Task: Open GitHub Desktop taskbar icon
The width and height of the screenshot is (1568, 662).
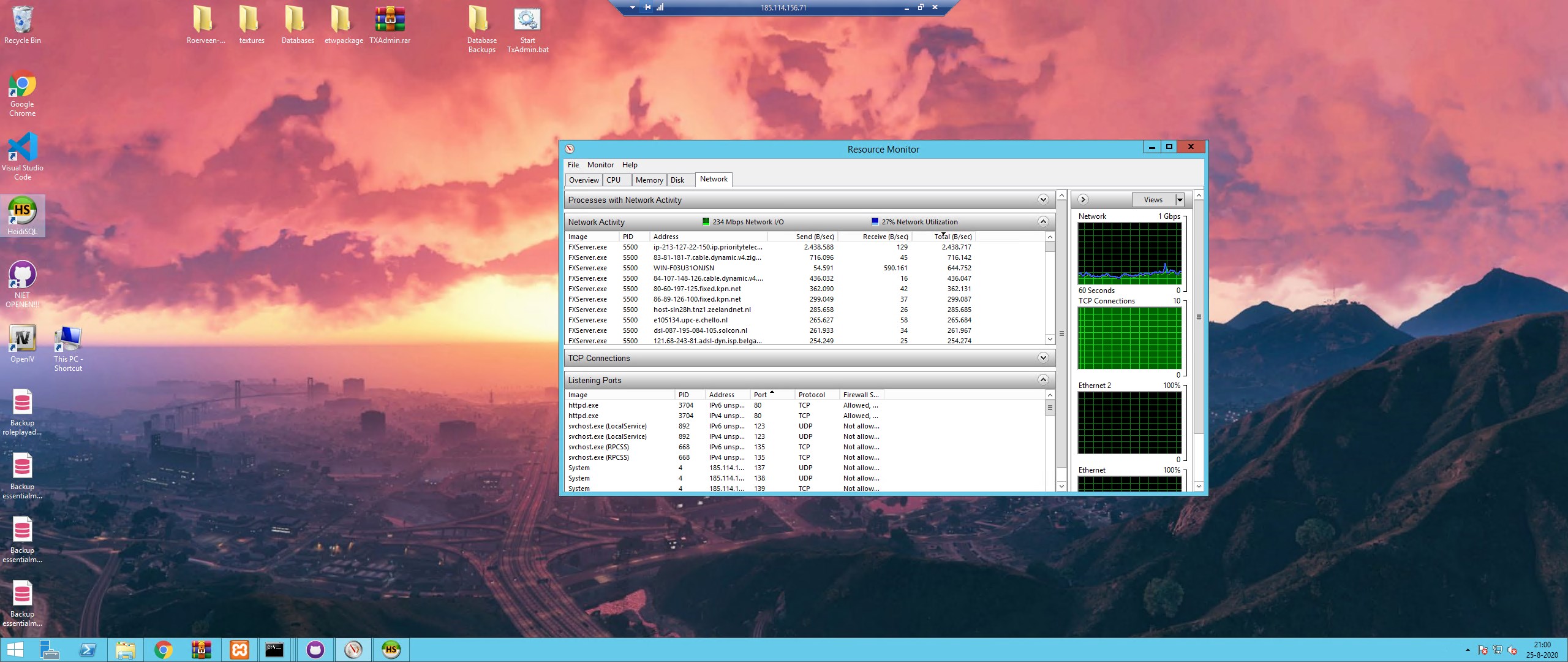Action: (315, 649)
